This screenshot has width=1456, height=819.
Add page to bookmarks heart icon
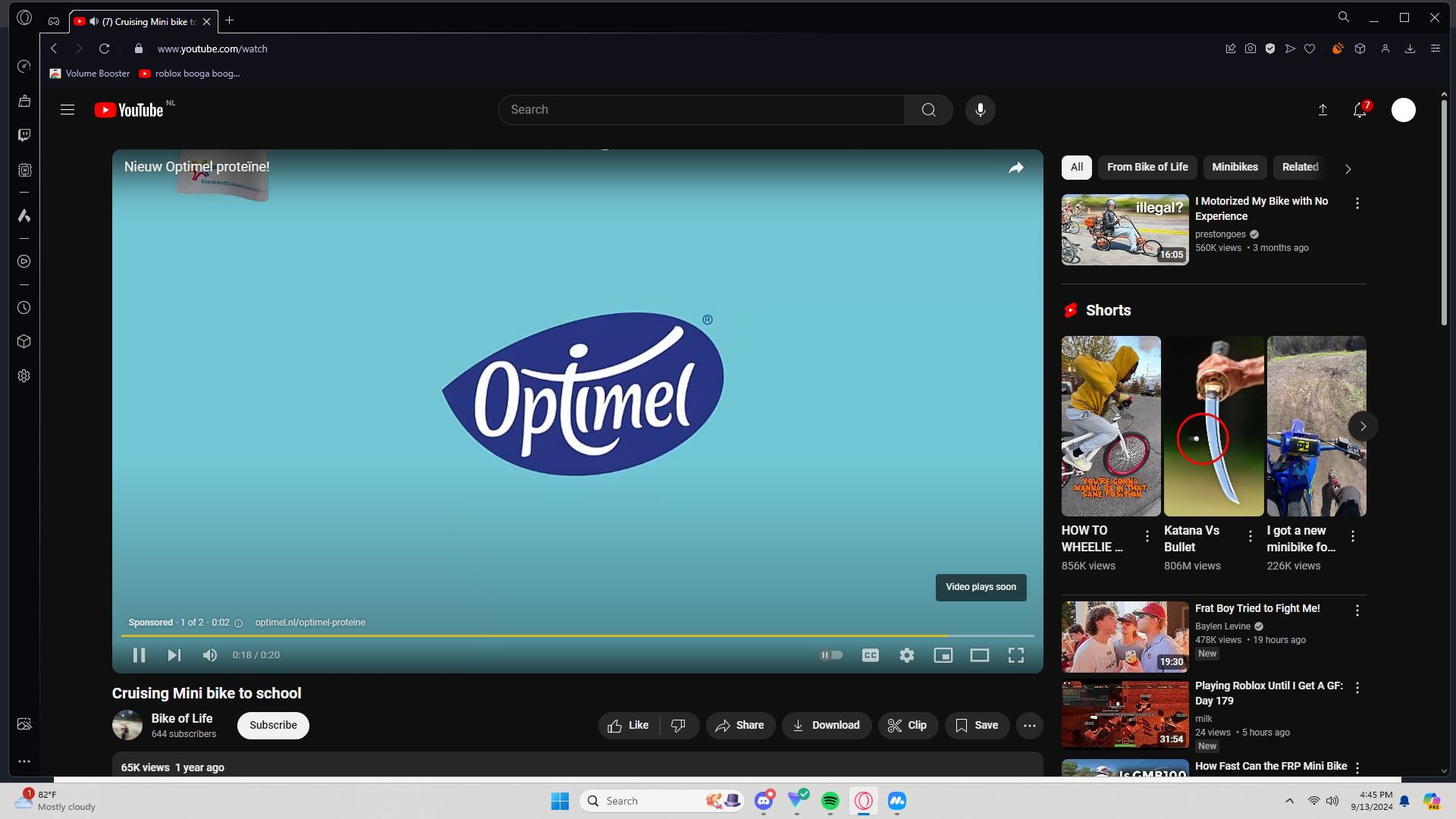coord(1310,49)
